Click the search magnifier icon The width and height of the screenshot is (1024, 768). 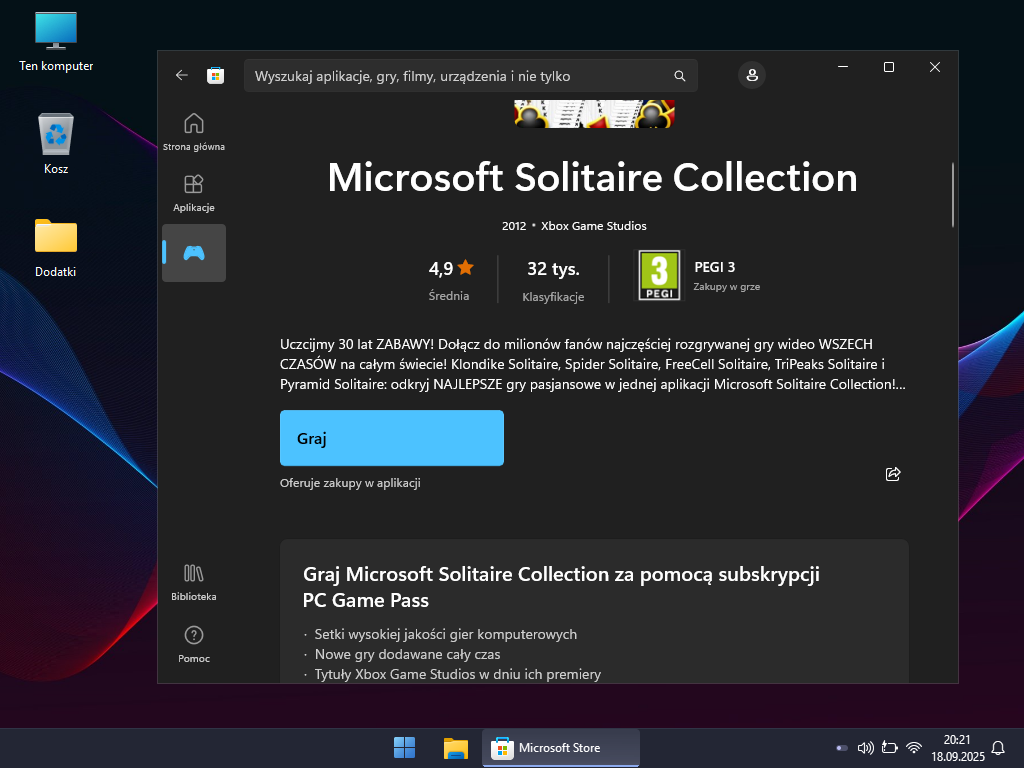pyautogui.click(x=680, y=76)
